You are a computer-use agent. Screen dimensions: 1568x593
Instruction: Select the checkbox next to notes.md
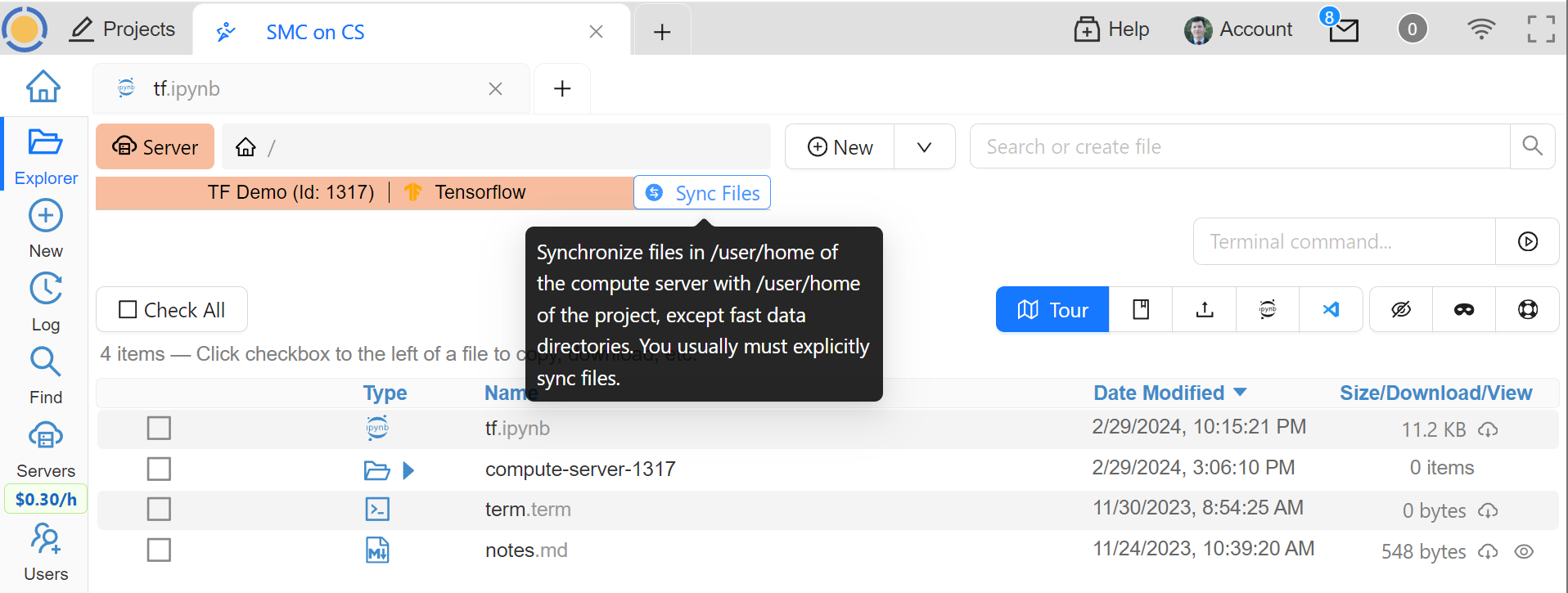coord(159,550)
